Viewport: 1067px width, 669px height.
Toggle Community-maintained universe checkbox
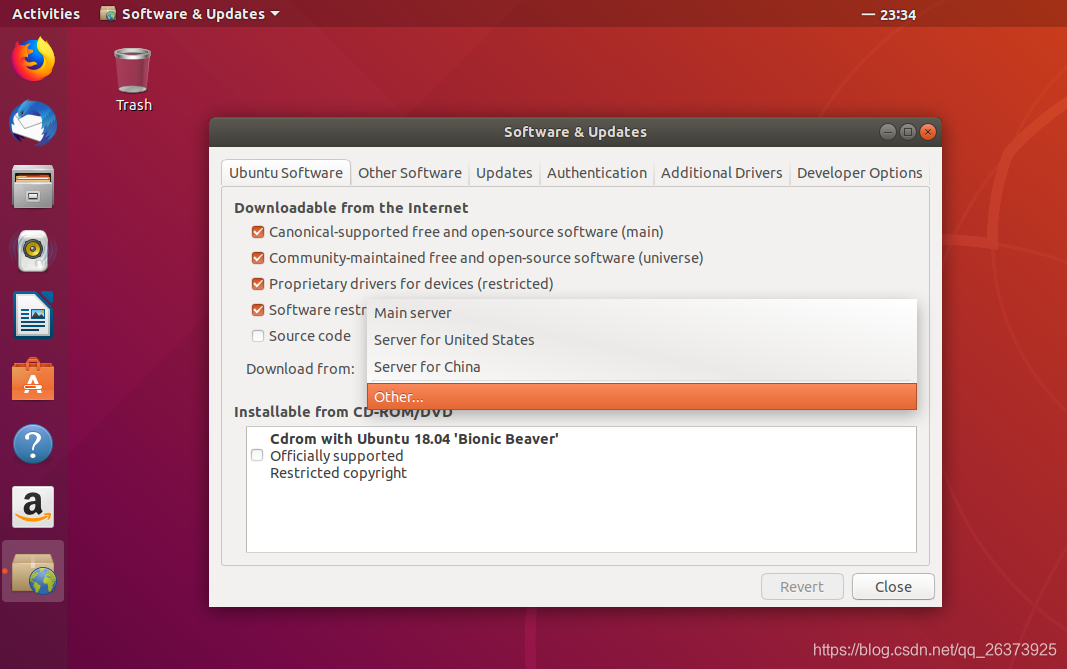tap(258, 258)
